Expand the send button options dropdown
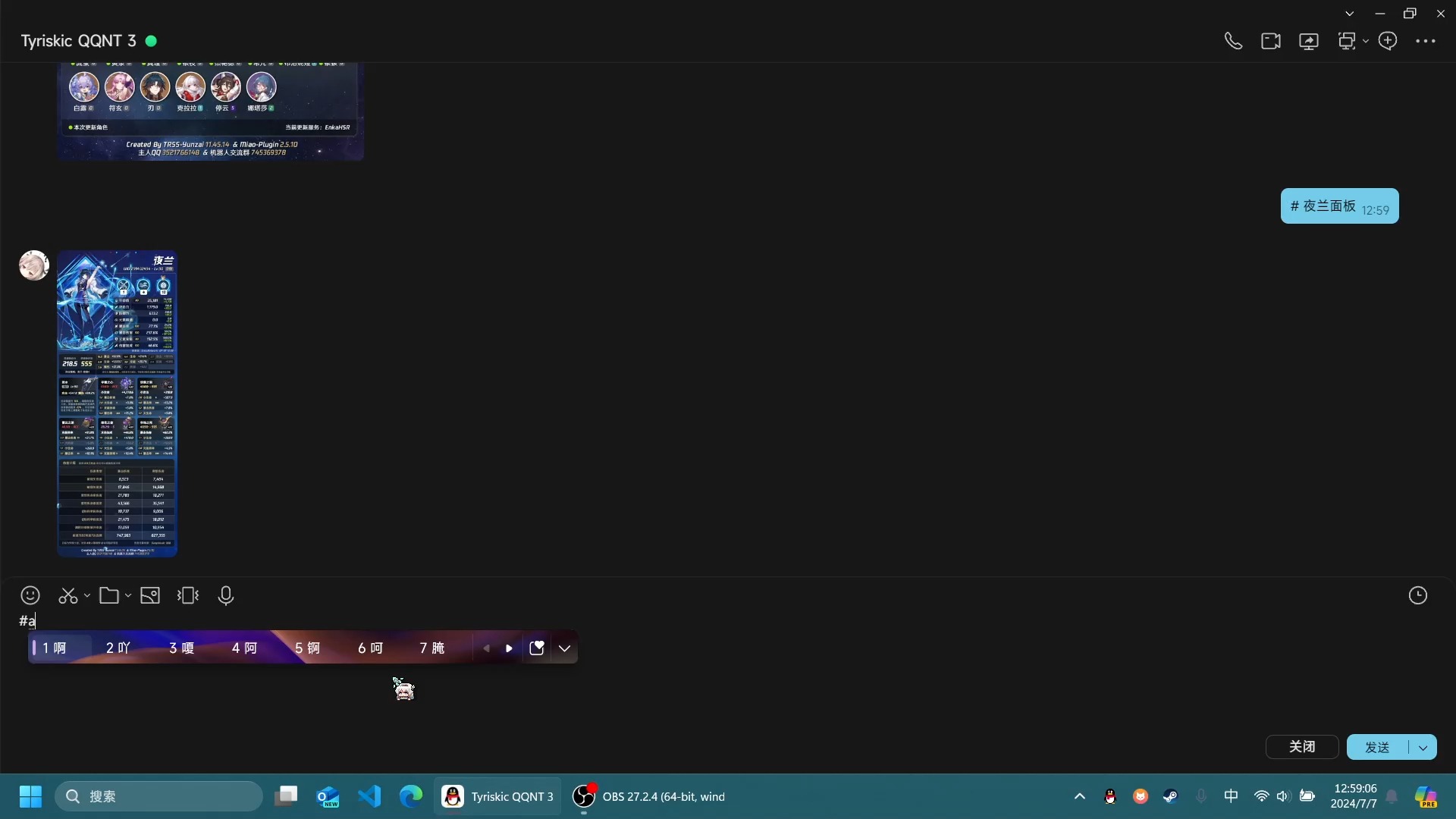 (x=1423, y=748)
